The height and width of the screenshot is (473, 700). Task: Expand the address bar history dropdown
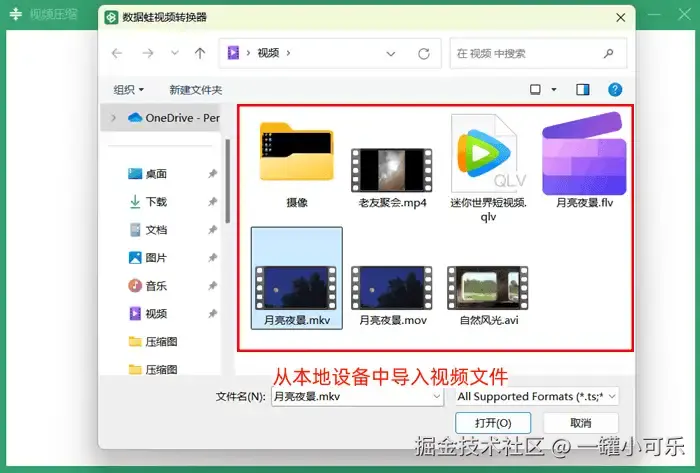(391, 54)
